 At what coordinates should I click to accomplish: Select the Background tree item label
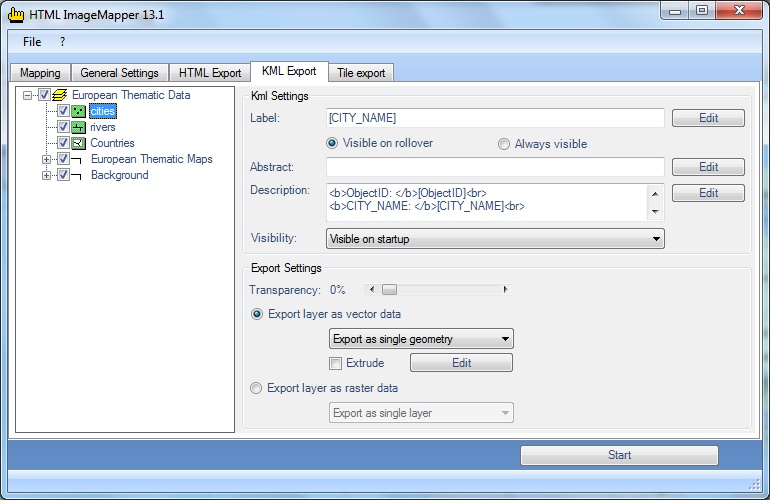(119, 175)
